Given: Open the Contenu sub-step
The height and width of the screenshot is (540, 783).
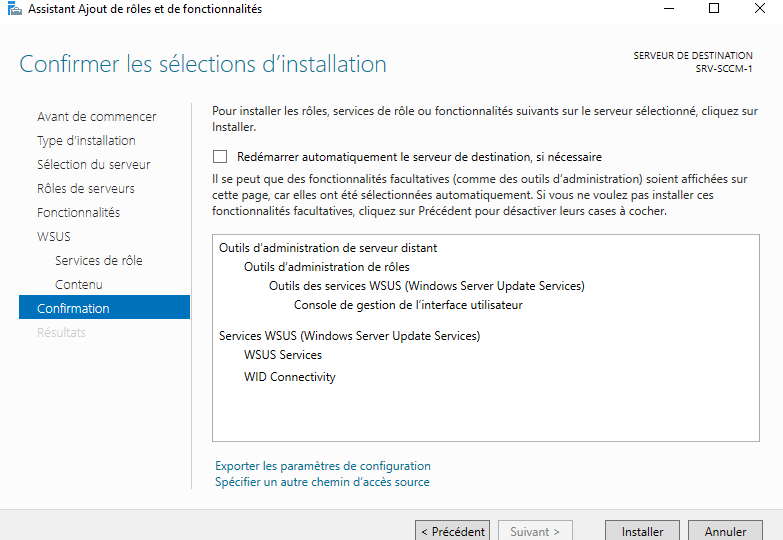Looking at the screenshot, I should coord(79,285).
